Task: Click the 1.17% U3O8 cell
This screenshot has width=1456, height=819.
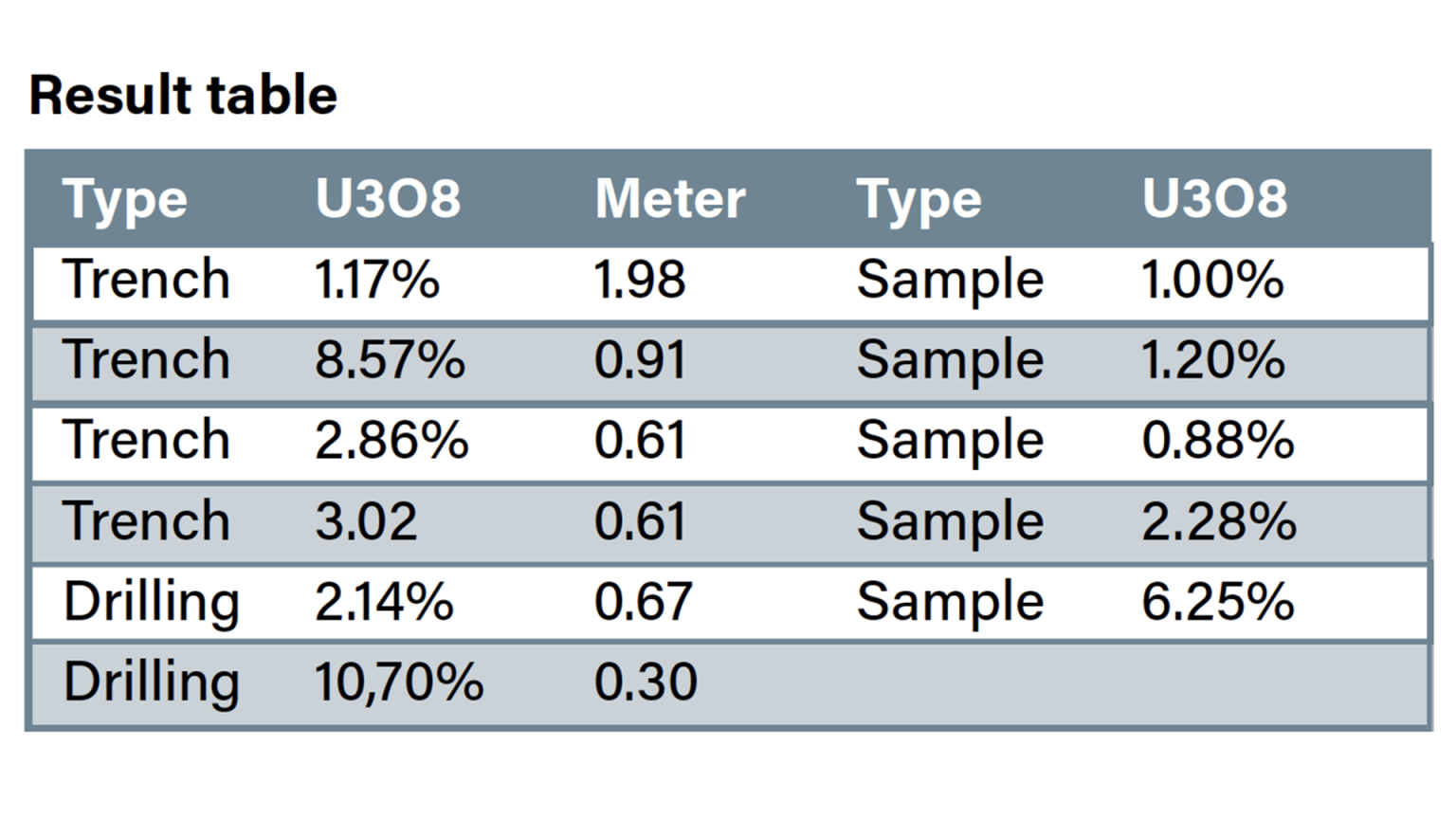Action: coord(377,281)
